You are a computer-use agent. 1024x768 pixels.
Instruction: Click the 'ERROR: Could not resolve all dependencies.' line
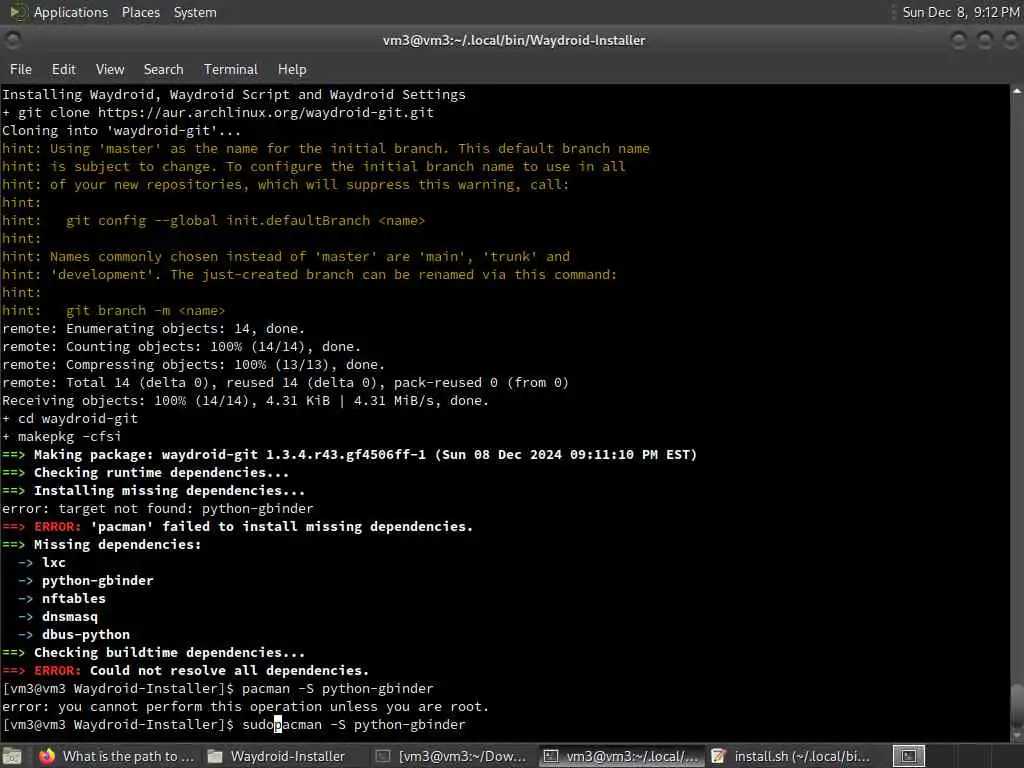[185, 670]
